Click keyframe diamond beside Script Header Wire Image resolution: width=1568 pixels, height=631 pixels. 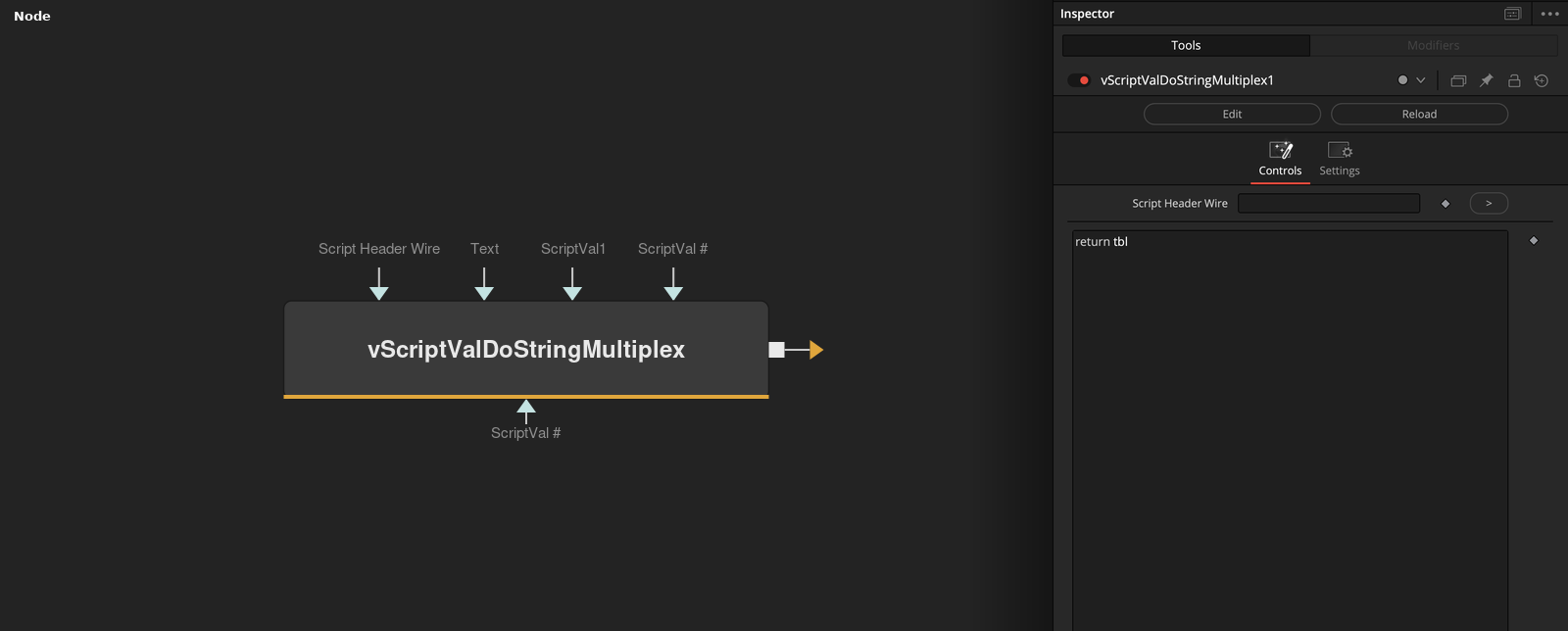[1445, 204]
